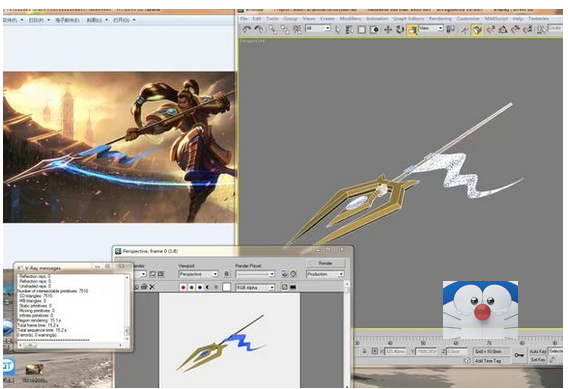The height and width of the screenshot is (389, 568).
Task: Toggle the red channel in render window
Action: [183, 287]
